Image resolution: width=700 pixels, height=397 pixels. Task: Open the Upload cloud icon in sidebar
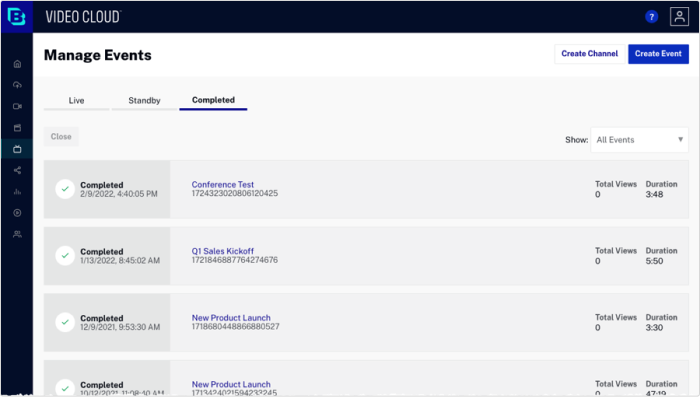coord(17,85)
